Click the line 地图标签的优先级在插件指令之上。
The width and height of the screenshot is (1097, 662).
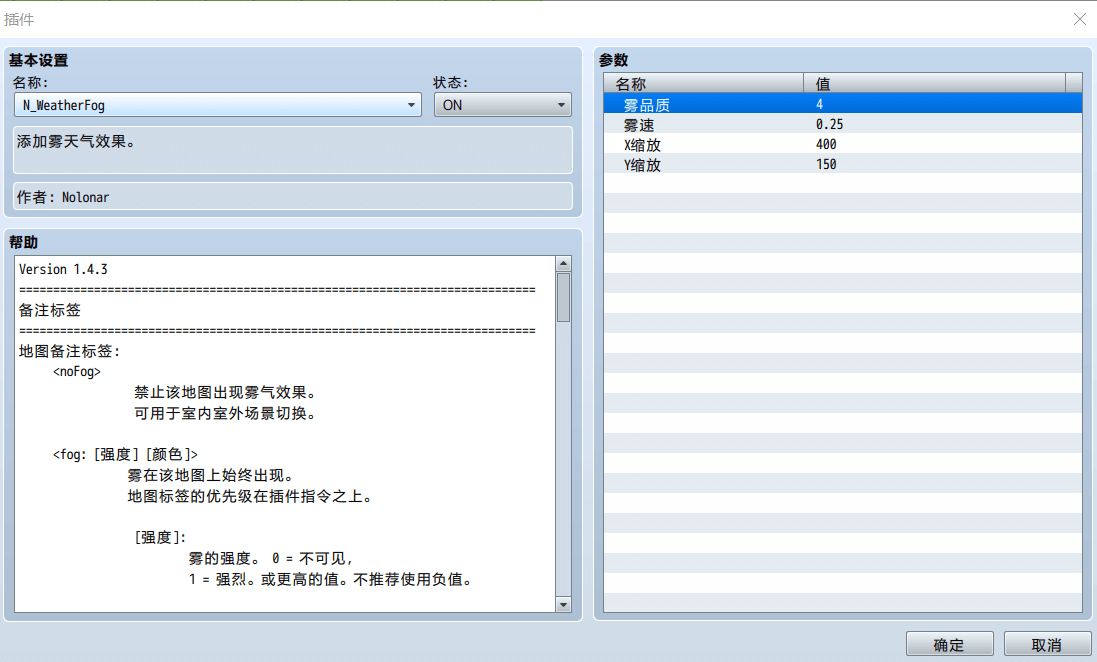[249, 497]
